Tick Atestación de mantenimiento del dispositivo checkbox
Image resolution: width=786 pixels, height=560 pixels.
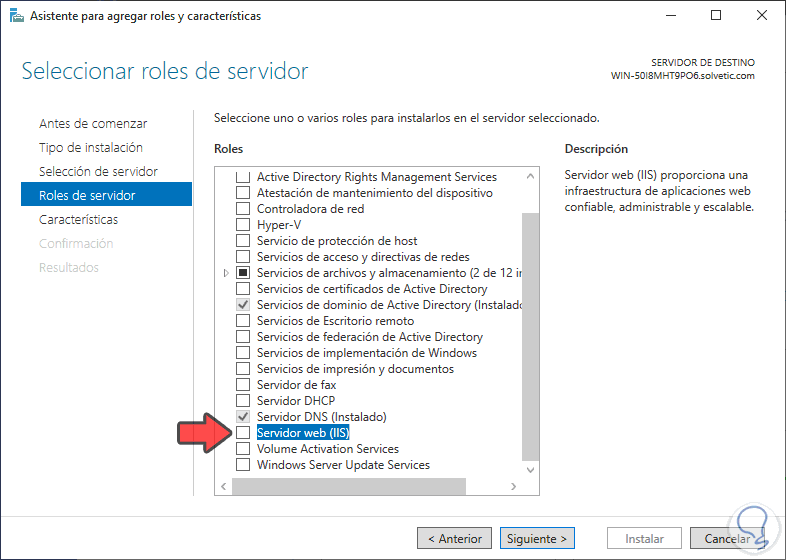click(243, 193)
